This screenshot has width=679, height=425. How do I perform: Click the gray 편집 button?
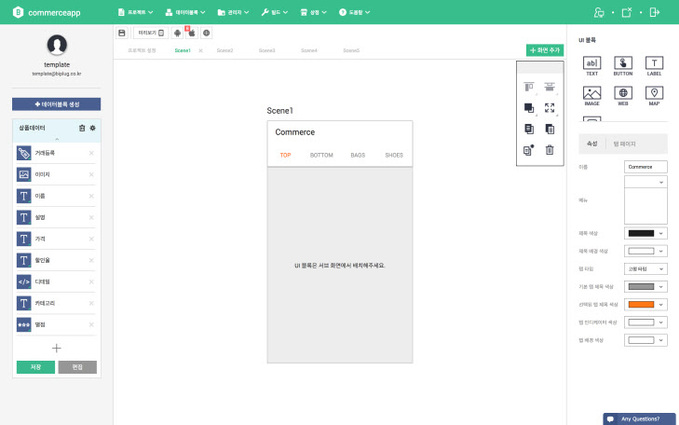coord(78,367)
